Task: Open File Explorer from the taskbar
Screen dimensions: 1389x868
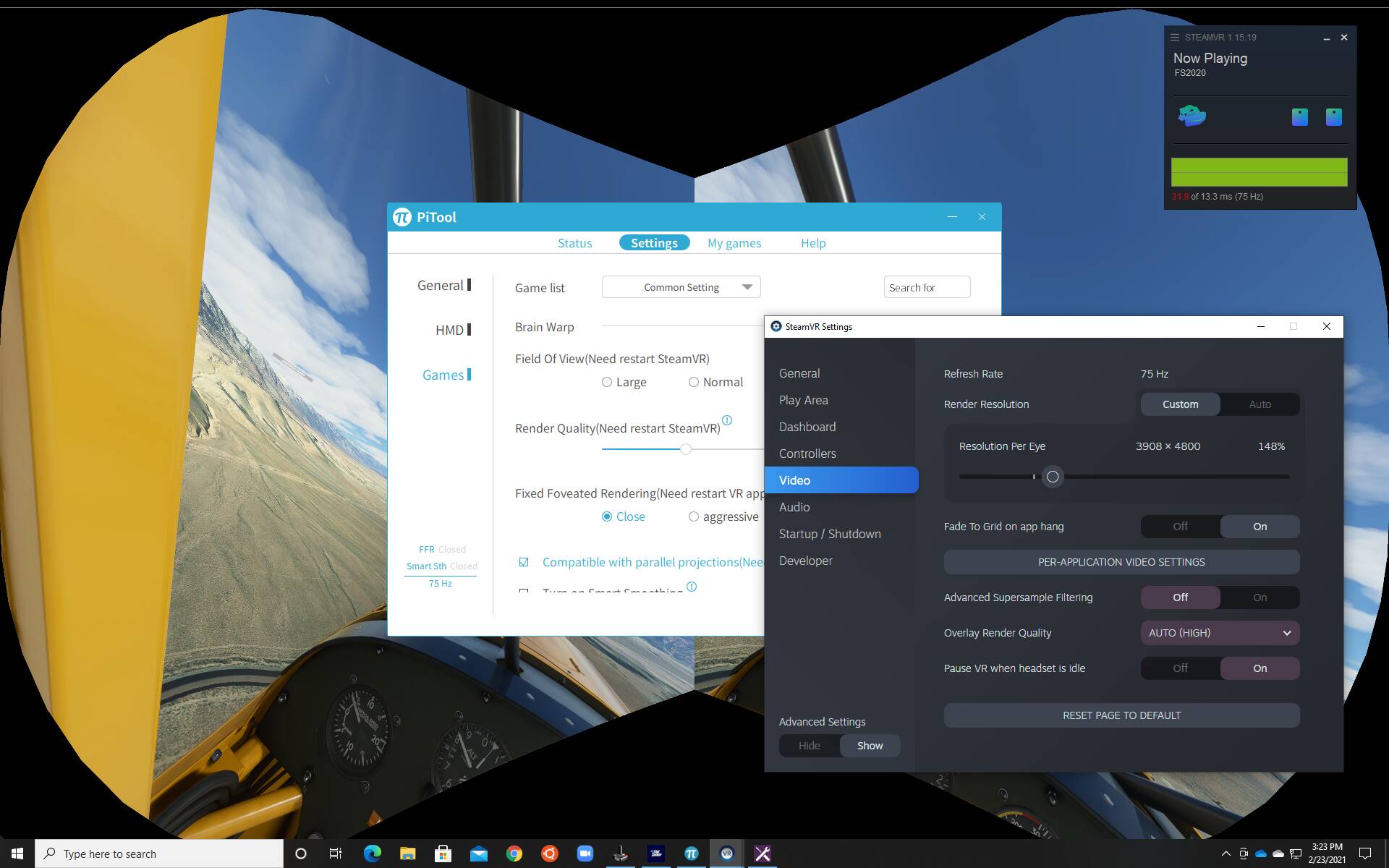Action: point(407,854)
